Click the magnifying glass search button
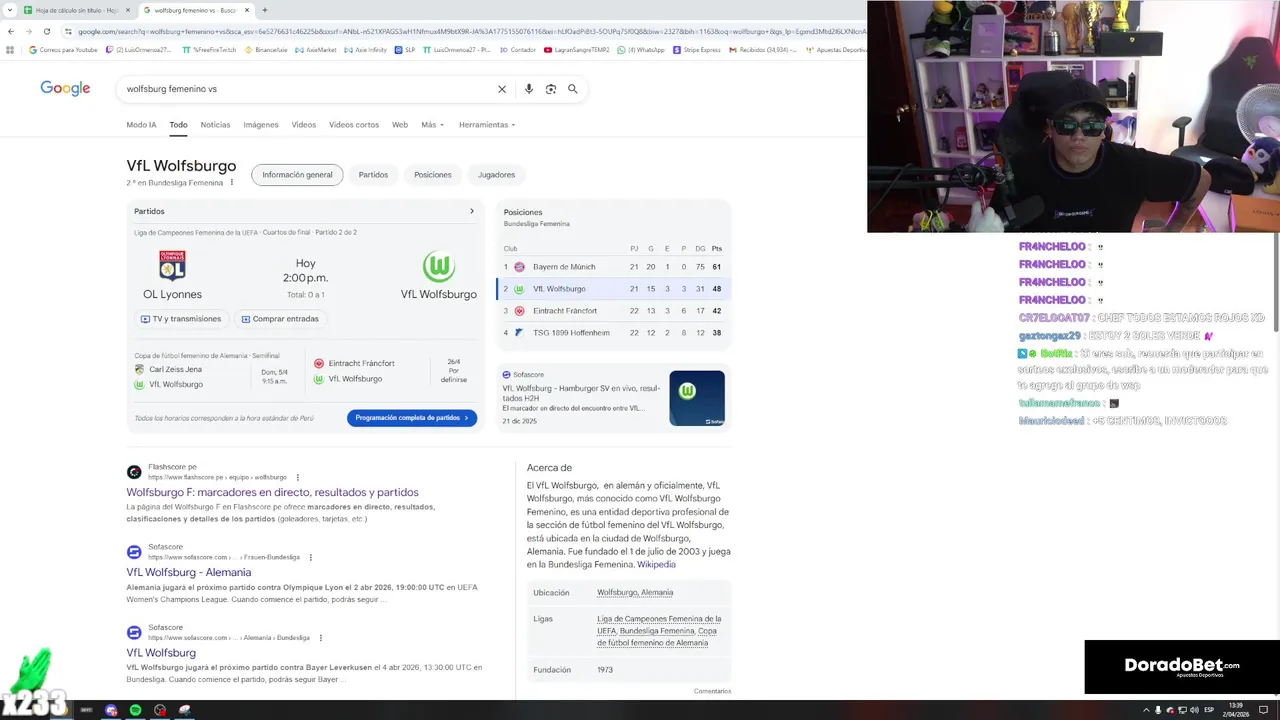 point(573,89)
